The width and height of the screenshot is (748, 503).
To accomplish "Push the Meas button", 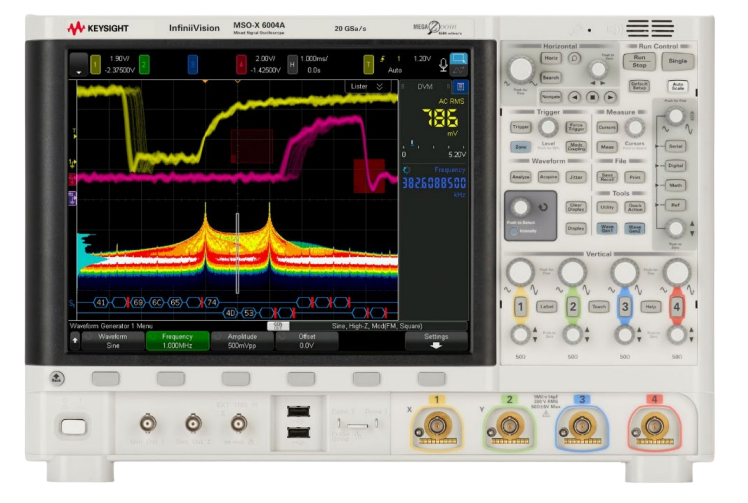I will click(607, 147).
